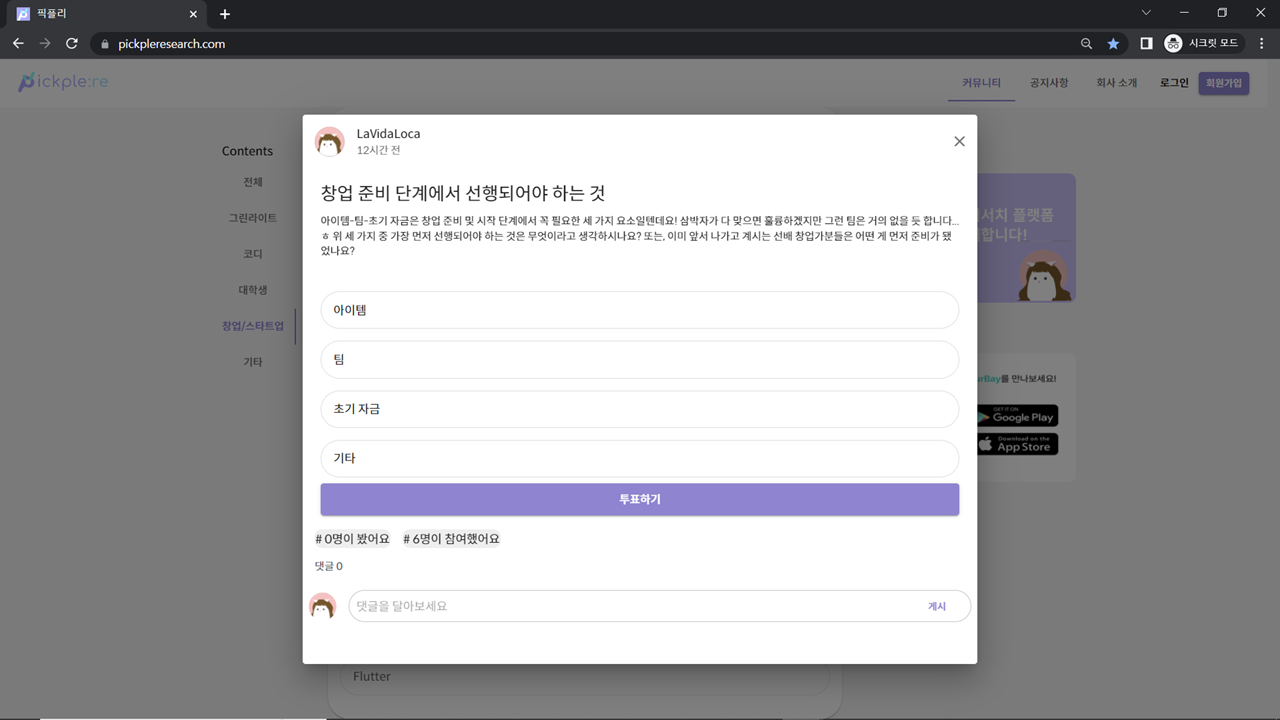Click the username LaVidaLoca
Image resolution: width=1280 pixels, height=720 pixels.
click(388, 133)
